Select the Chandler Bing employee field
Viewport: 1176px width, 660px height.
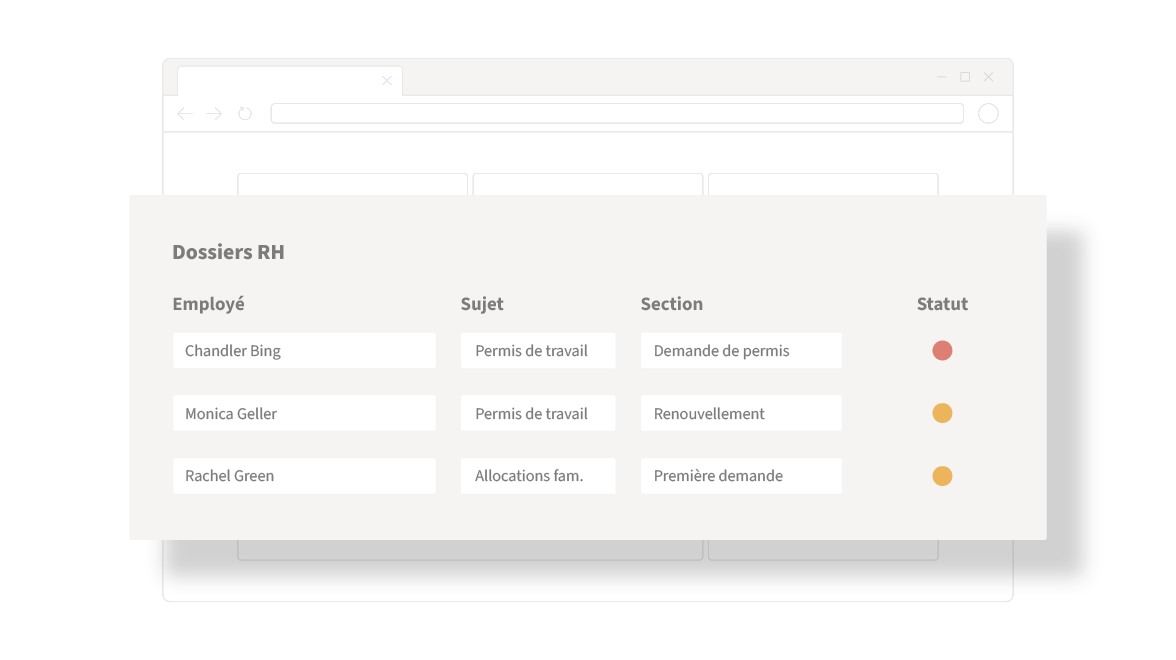[304, 350]
